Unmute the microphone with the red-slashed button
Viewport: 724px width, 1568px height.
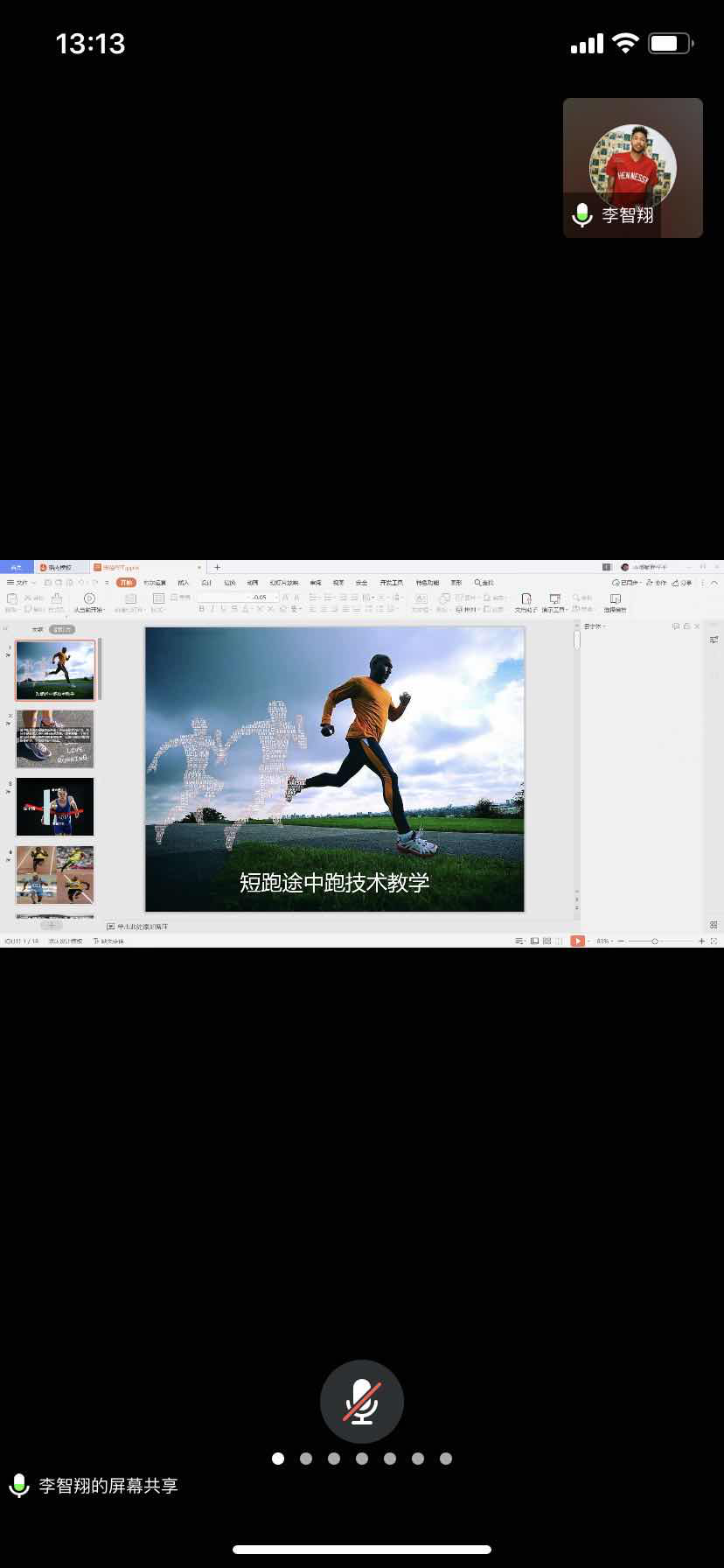click(x=361, y=1401)
